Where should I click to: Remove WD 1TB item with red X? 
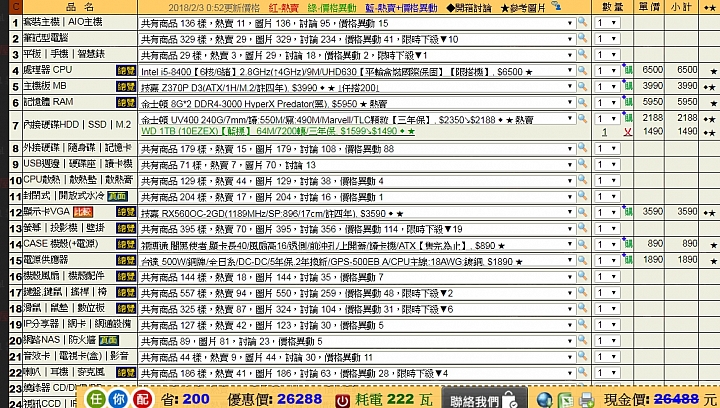pos(628,132)
